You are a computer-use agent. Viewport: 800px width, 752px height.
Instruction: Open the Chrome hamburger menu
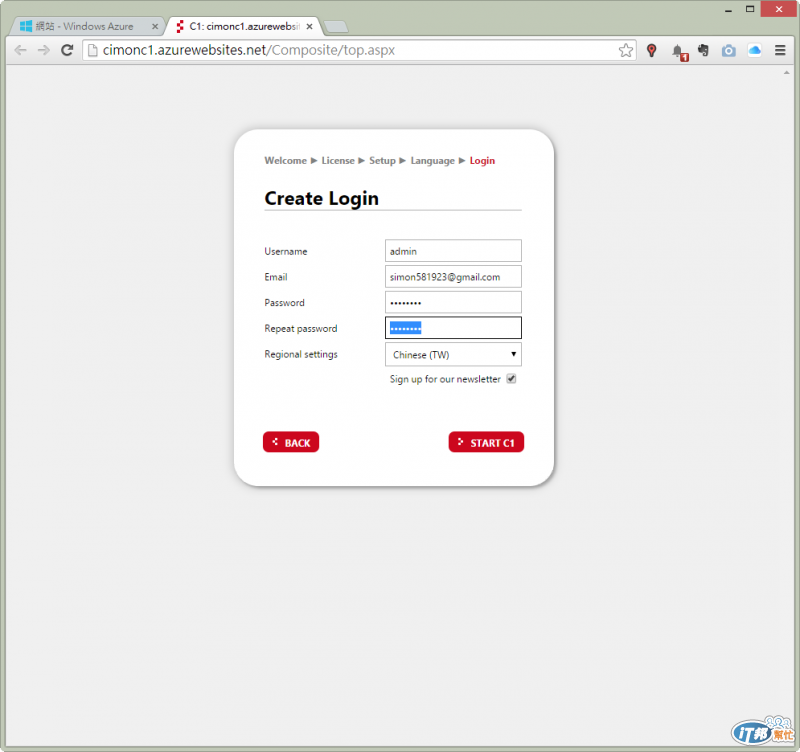click(780, 50)
